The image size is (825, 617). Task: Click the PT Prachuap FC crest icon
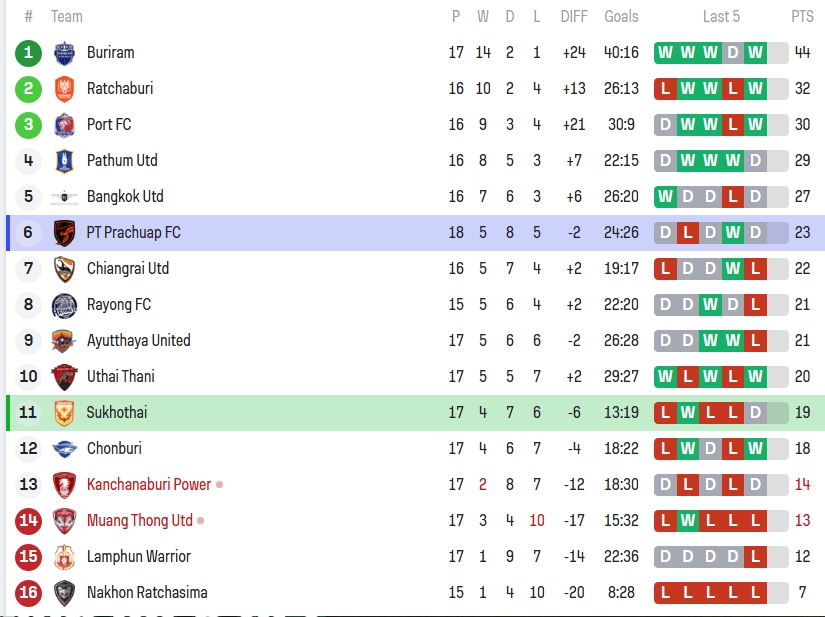coord(64,233)
